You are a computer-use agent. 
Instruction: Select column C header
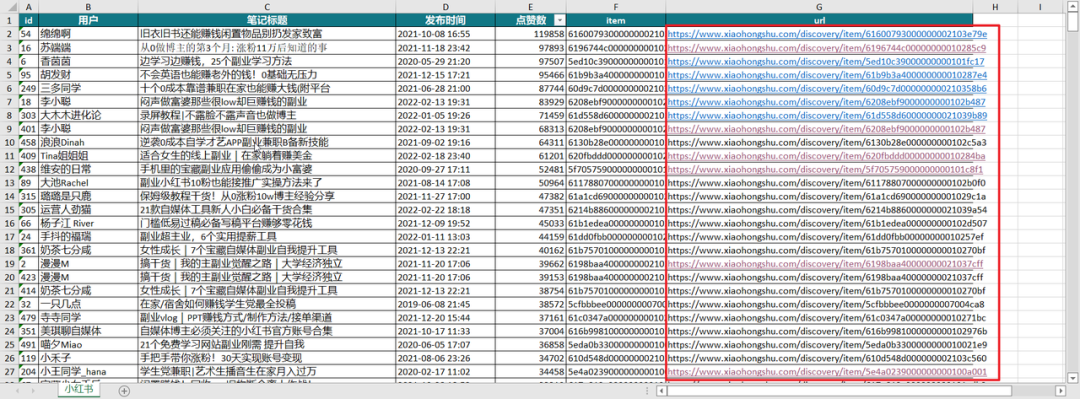[267, 6]
